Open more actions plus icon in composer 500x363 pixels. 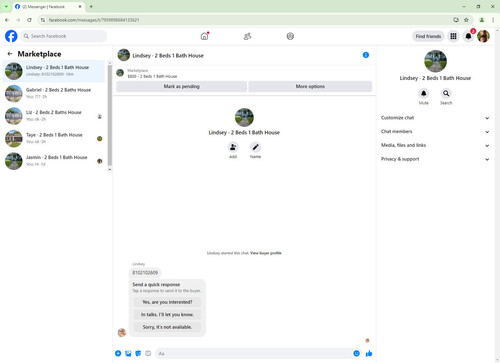click(118, 353)
